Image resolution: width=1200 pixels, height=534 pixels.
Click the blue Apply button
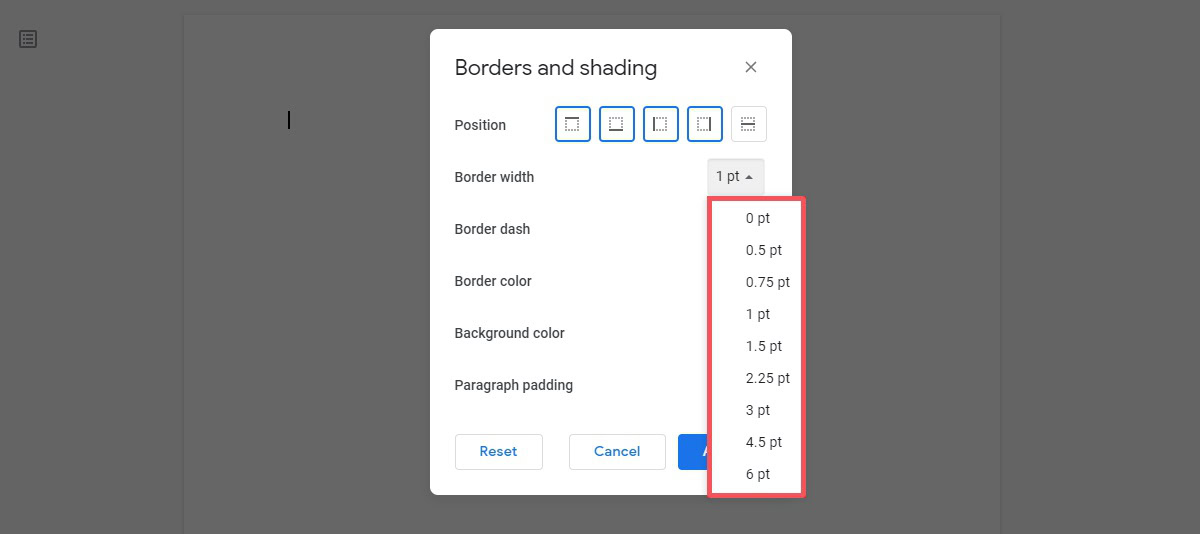click(x=693, y=451)
